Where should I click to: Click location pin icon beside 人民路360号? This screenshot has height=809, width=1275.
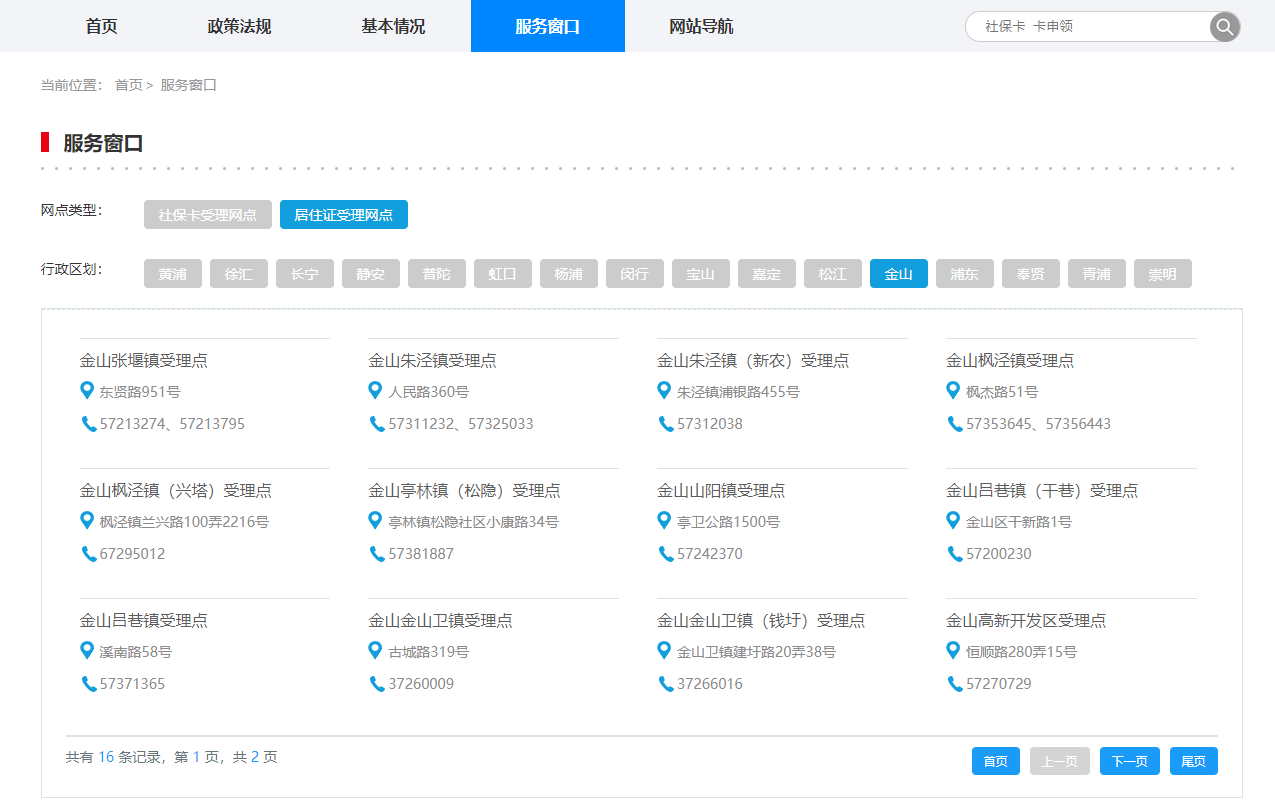click(375, 390)
